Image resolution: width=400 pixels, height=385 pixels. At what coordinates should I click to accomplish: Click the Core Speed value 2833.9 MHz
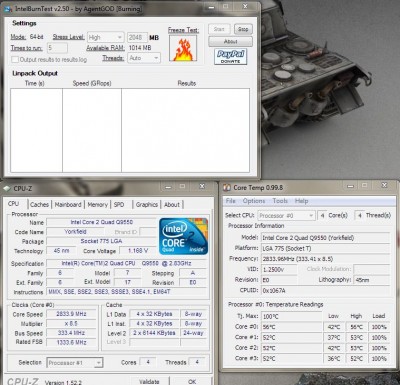[71, 314]
